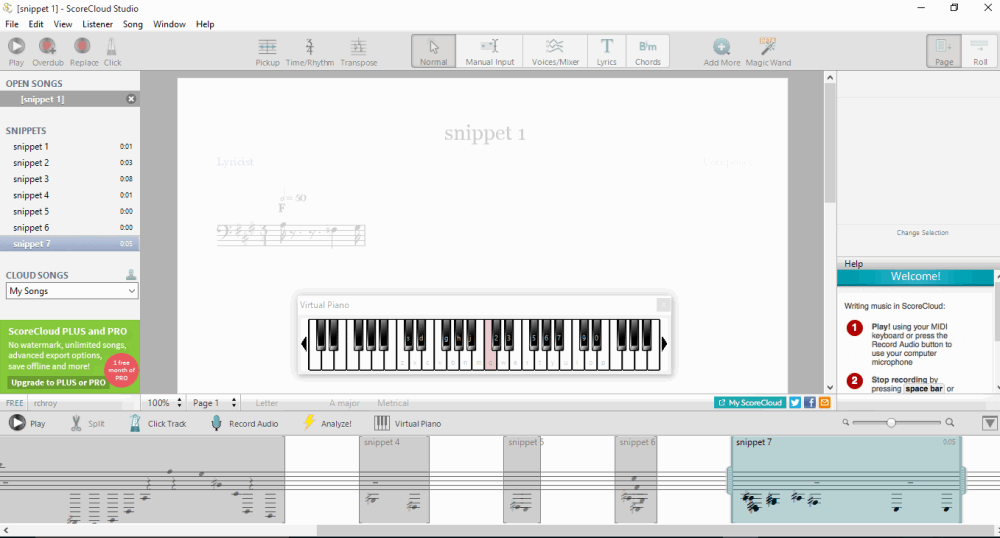
Task: Open the Metrical setting selector
Action: click(393, 403)
